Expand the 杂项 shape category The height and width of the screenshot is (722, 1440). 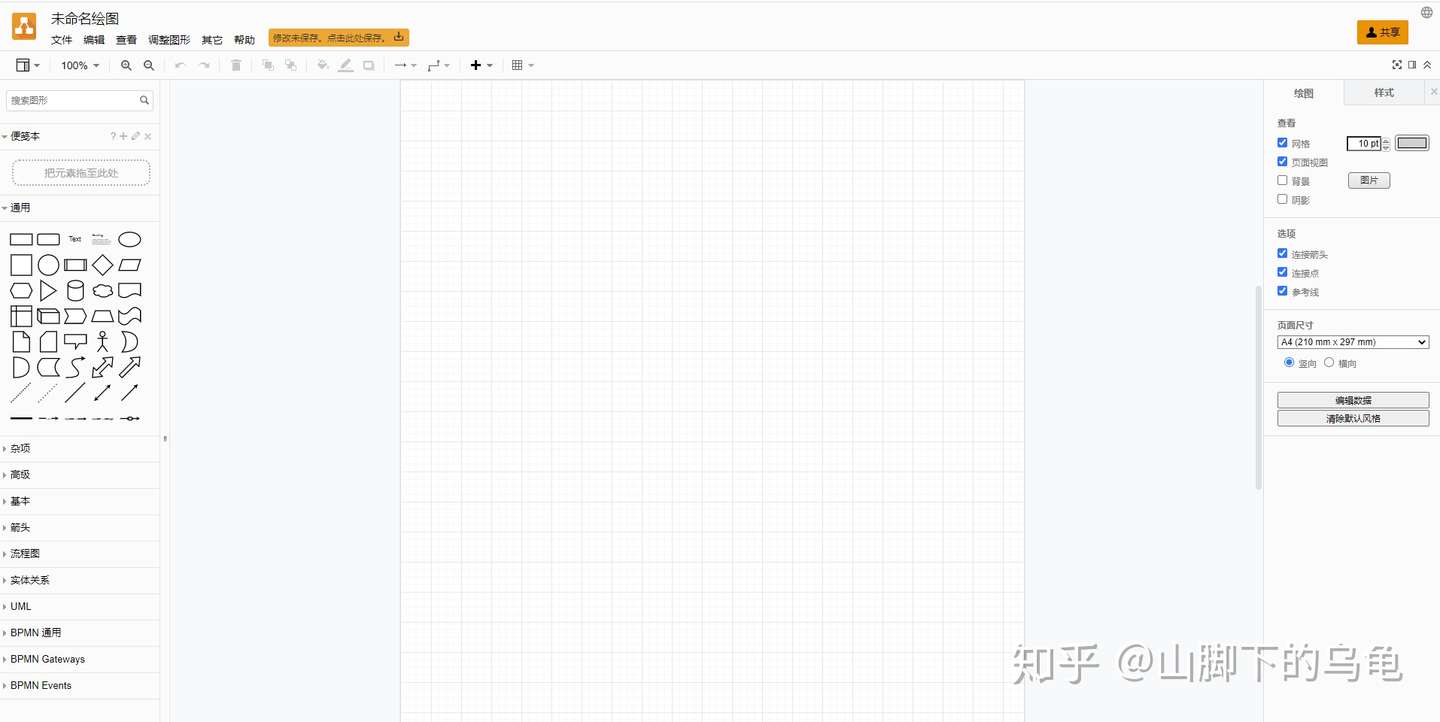pyautogui.click(x=80, y=449)
